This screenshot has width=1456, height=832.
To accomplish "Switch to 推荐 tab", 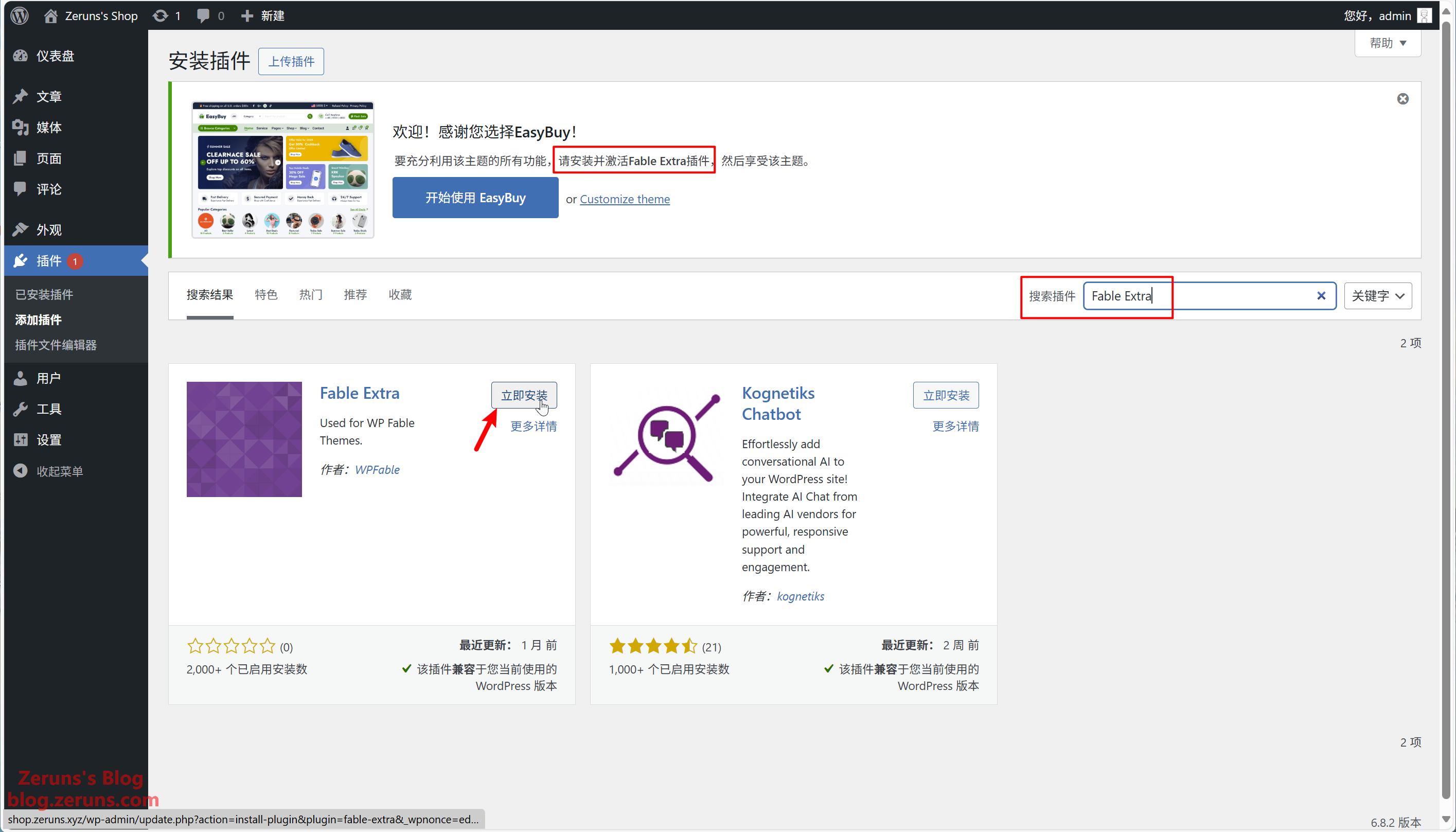I will coord(356,295).
